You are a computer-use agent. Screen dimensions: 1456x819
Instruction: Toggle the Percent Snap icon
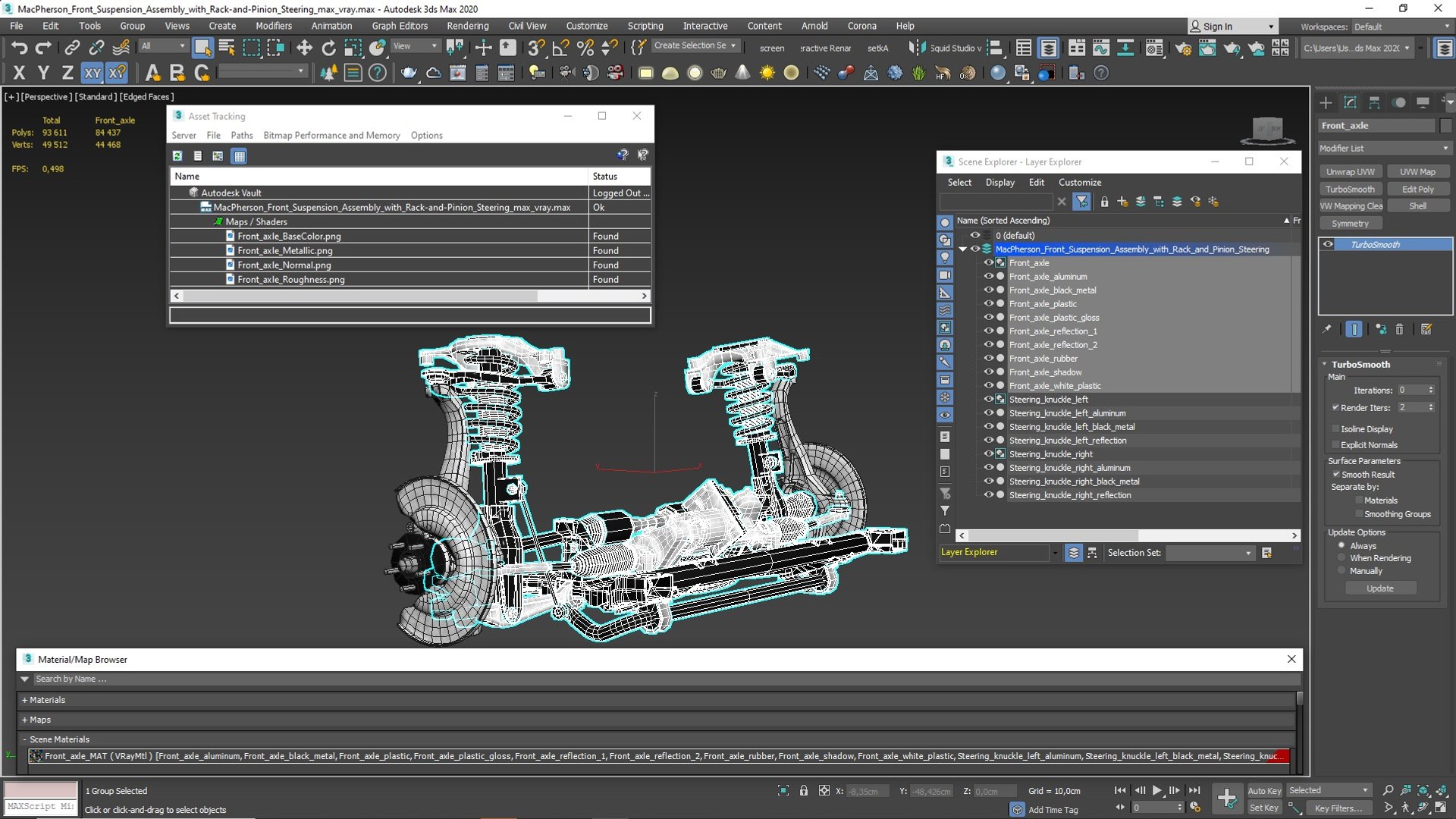[585, 48]
